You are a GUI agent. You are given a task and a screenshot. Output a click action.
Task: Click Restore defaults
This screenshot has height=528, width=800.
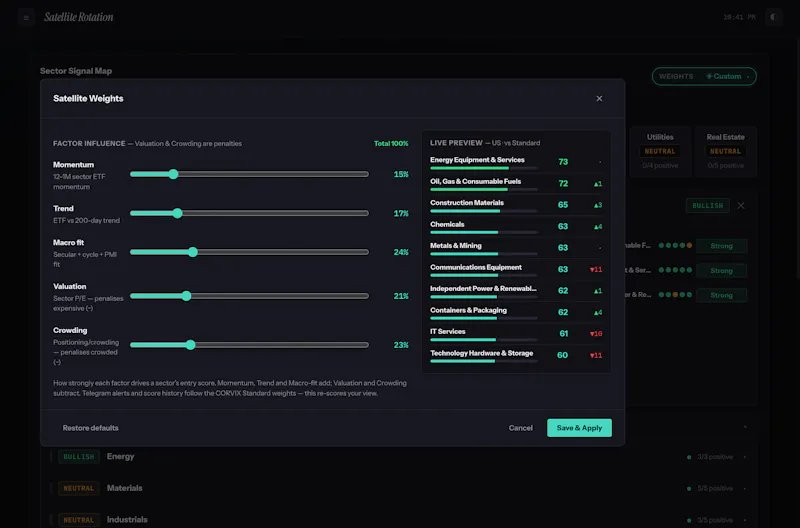click(90, 428)
